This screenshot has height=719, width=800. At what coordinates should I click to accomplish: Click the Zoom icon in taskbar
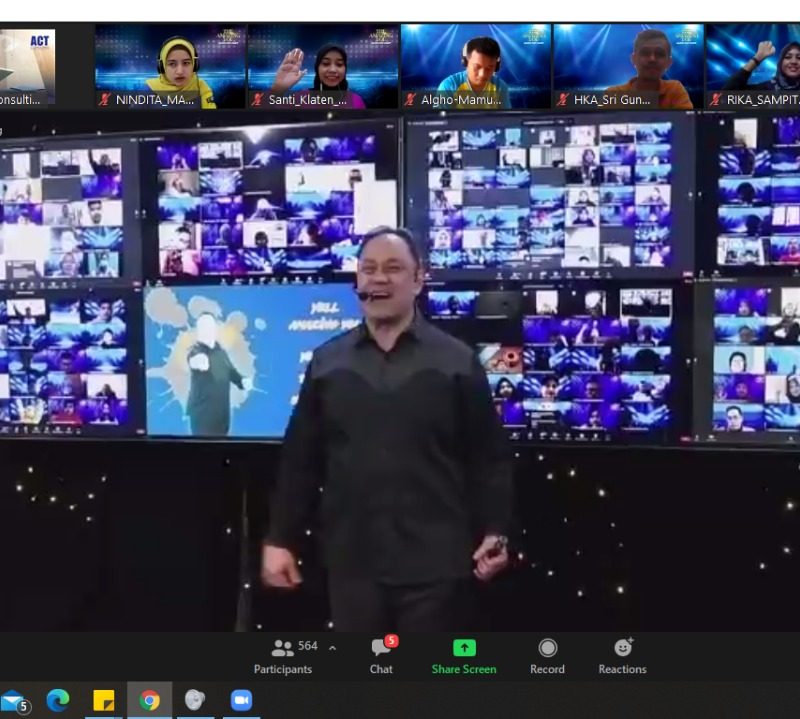coord(241,701)
